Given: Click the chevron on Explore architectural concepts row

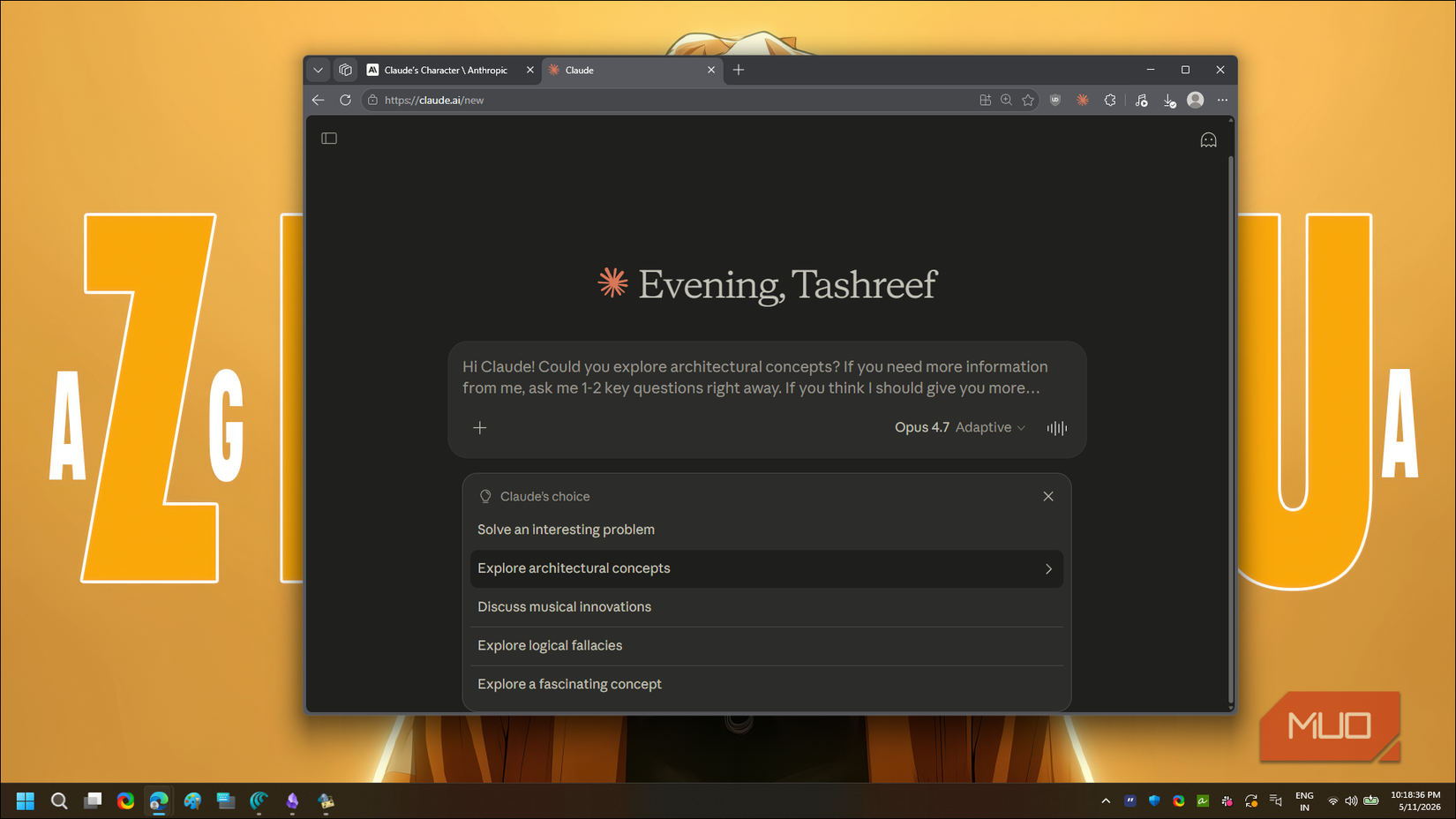Looking at the screenshot, I should click(1048, 569).
